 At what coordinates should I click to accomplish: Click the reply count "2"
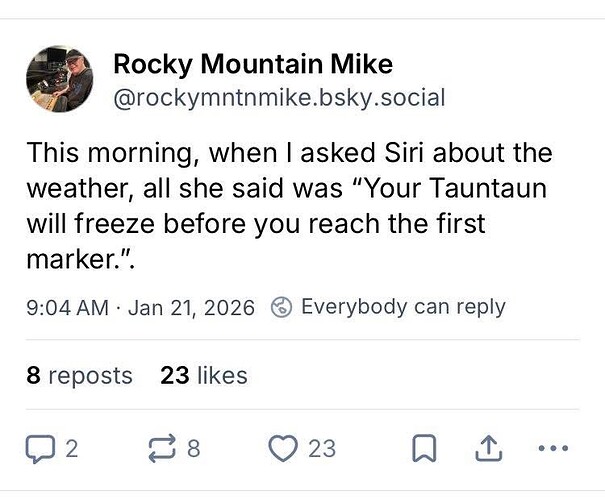(72, 449)
